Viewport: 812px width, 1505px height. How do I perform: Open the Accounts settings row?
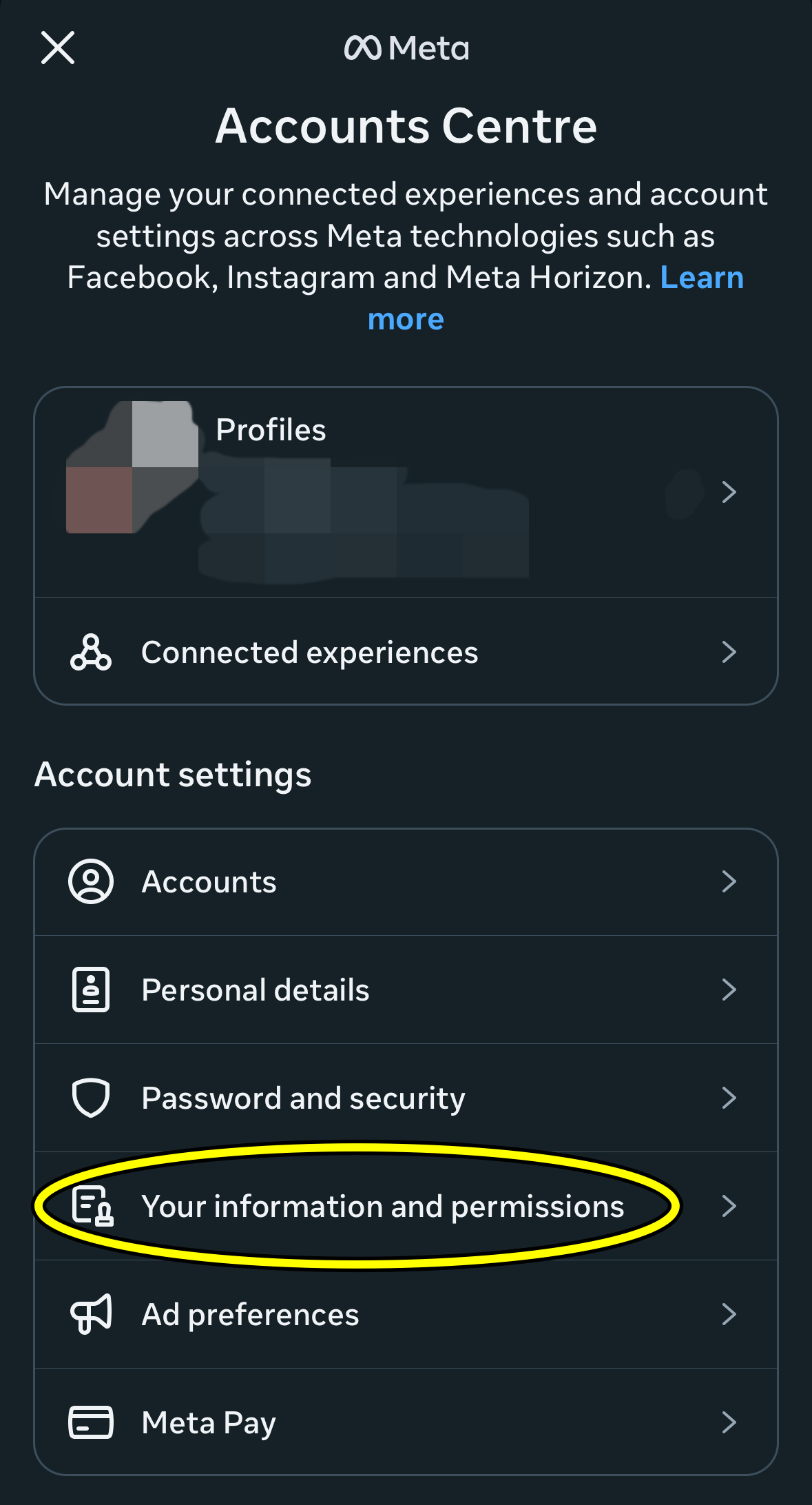pos(406,882)
